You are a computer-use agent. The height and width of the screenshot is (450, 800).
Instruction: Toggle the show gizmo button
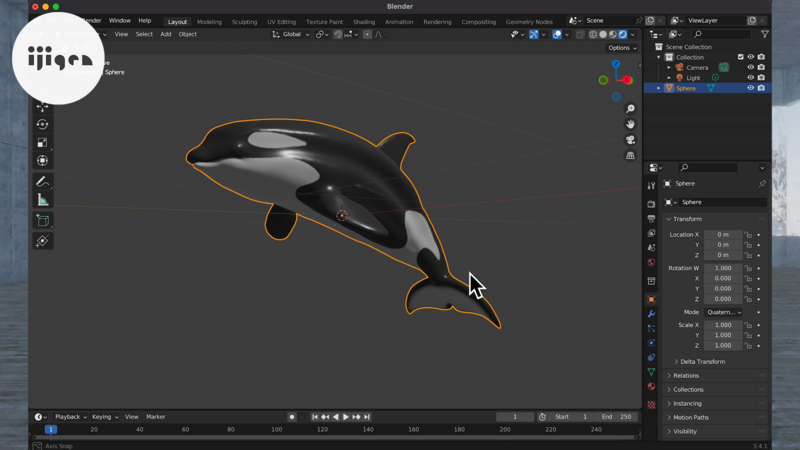(533, 35)
